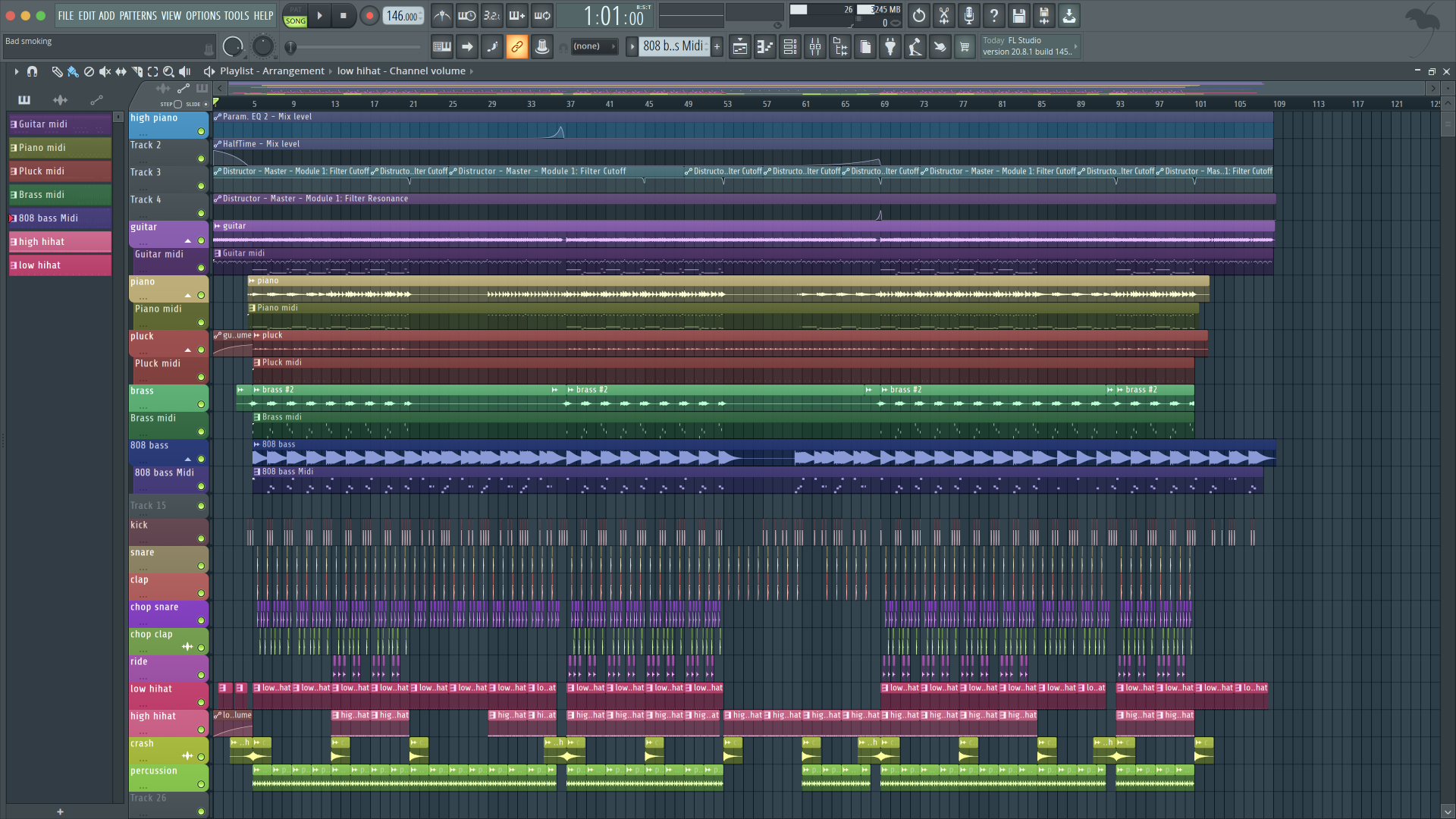Toggle playlist snap magnet
The image size is (1456, 819).
tap(32, 71)
